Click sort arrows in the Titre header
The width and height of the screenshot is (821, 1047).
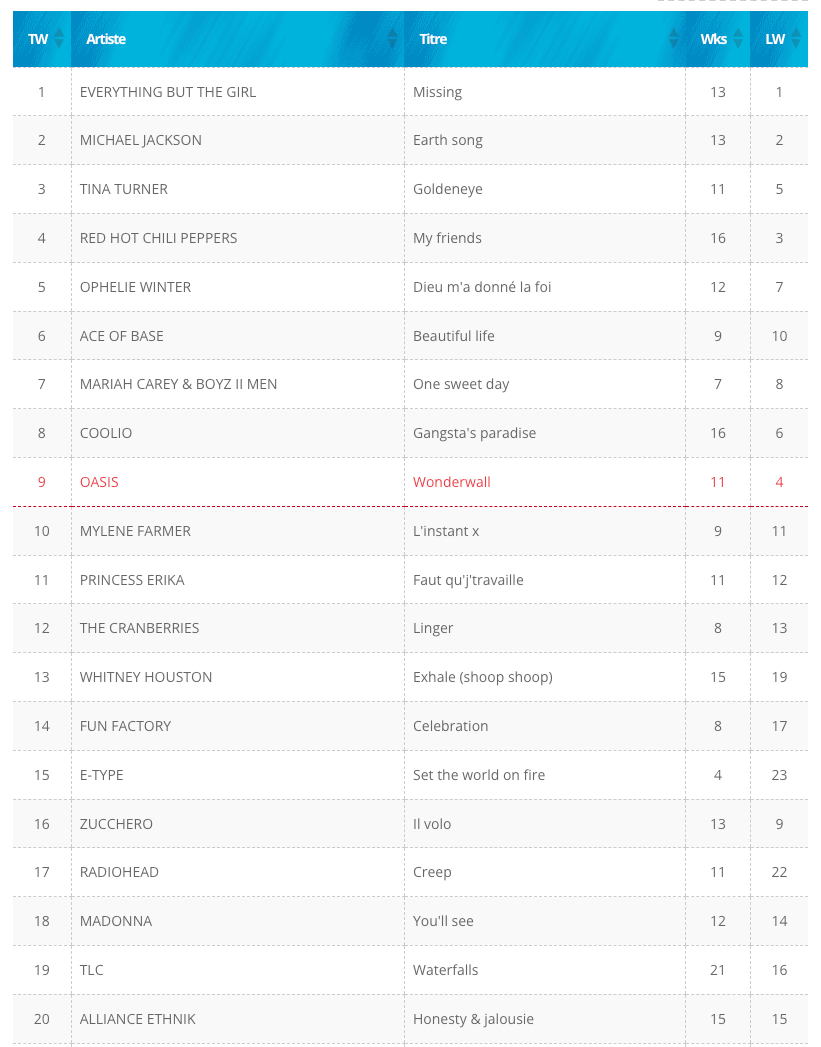[674, 39]
